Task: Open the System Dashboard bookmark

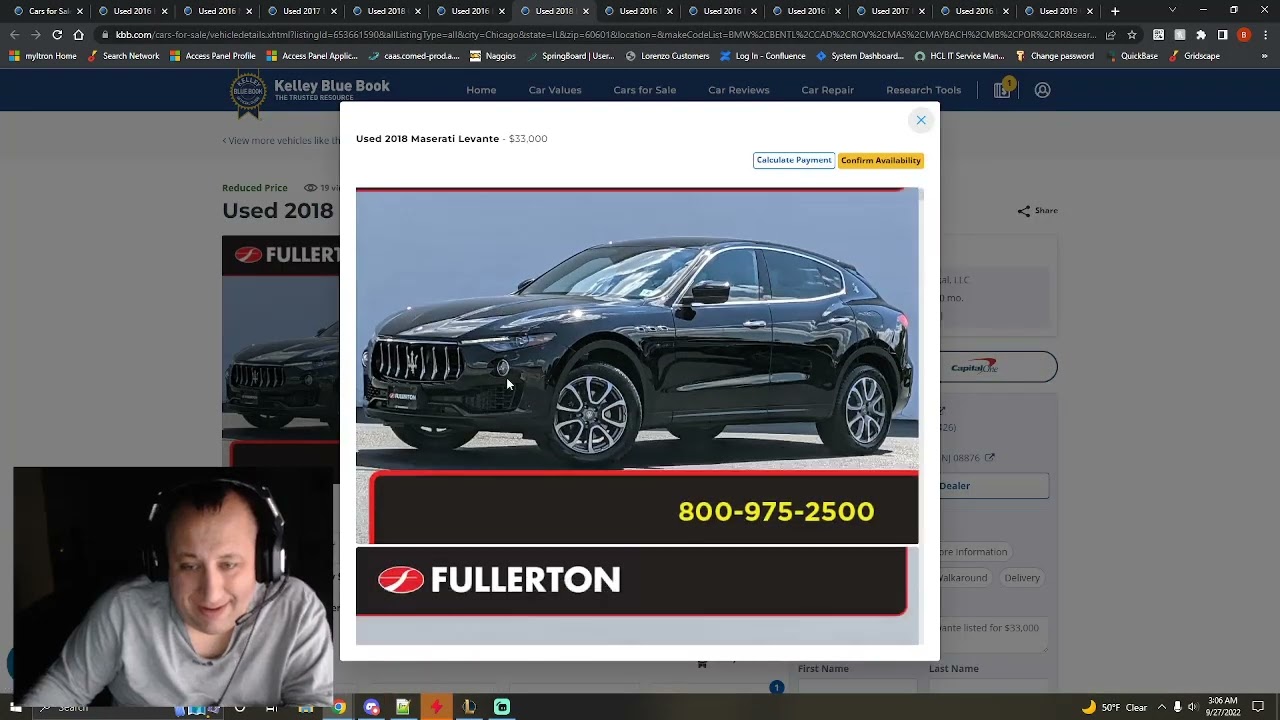Action: click(x=860, y=56)
